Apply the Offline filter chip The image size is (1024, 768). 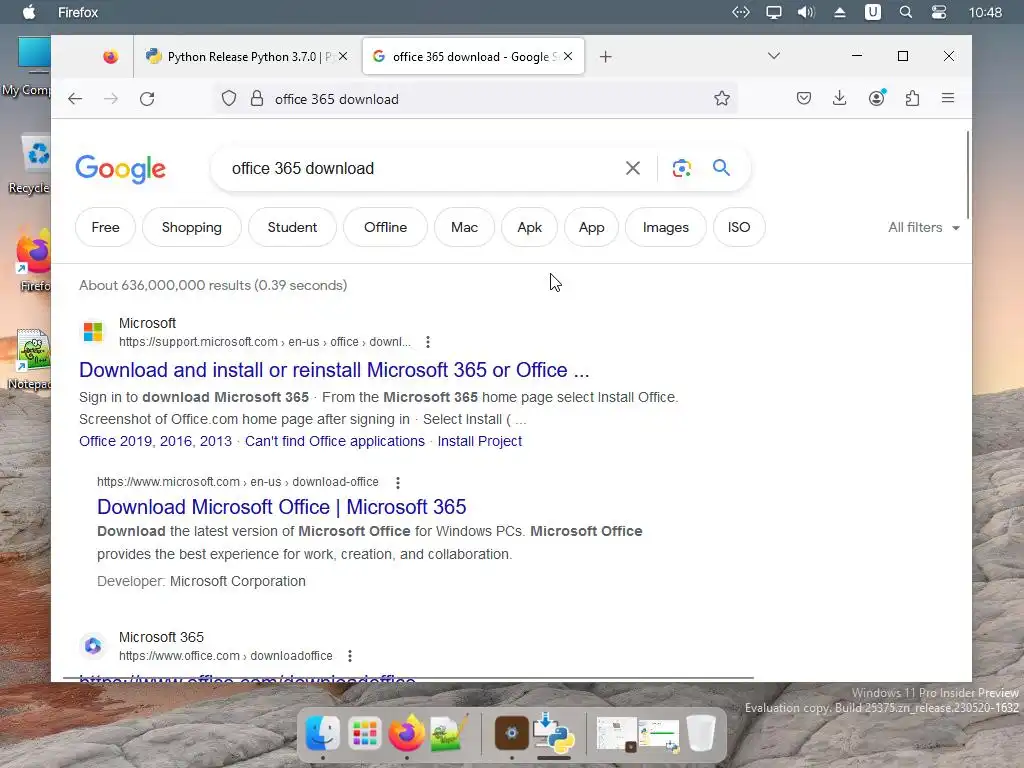385,227
